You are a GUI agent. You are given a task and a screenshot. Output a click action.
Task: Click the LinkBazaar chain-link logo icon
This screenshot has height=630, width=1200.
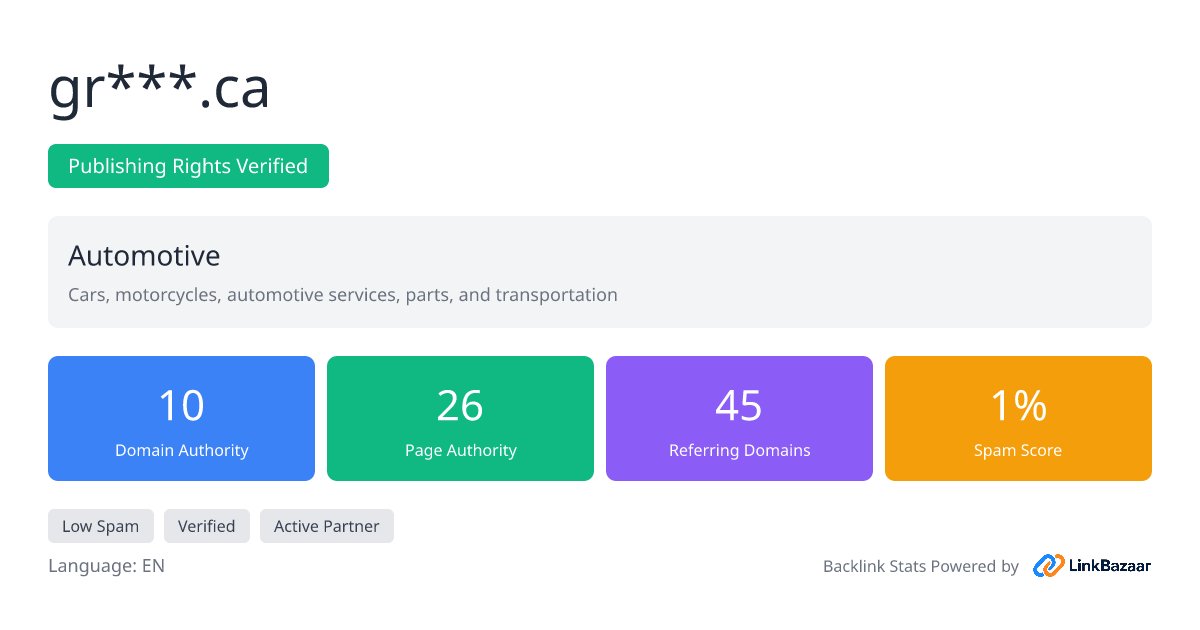click(1049, 566)
